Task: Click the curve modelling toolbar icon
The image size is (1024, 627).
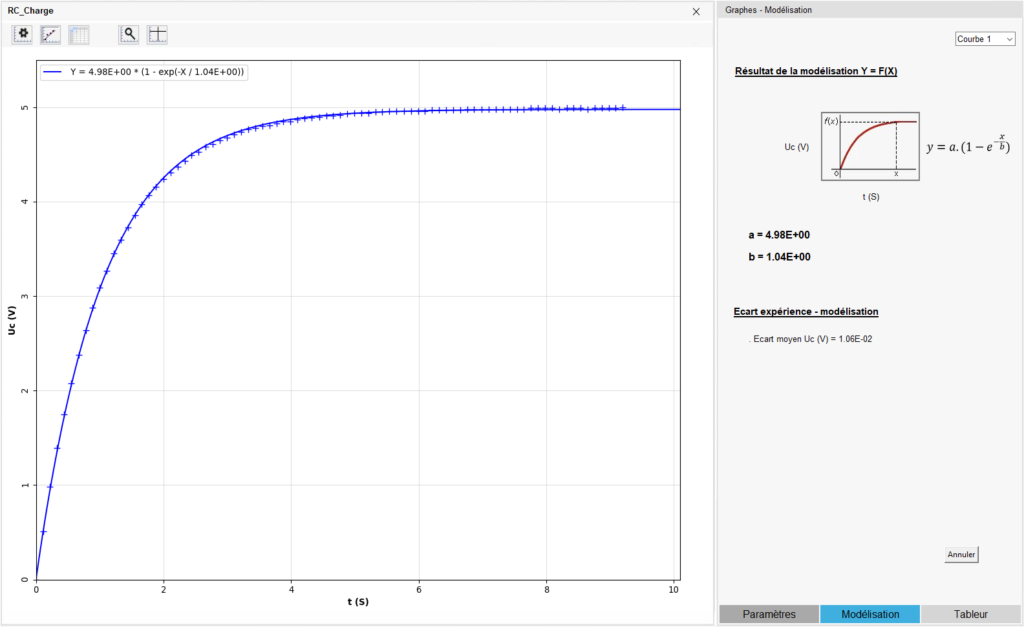Action: (50, 34)
